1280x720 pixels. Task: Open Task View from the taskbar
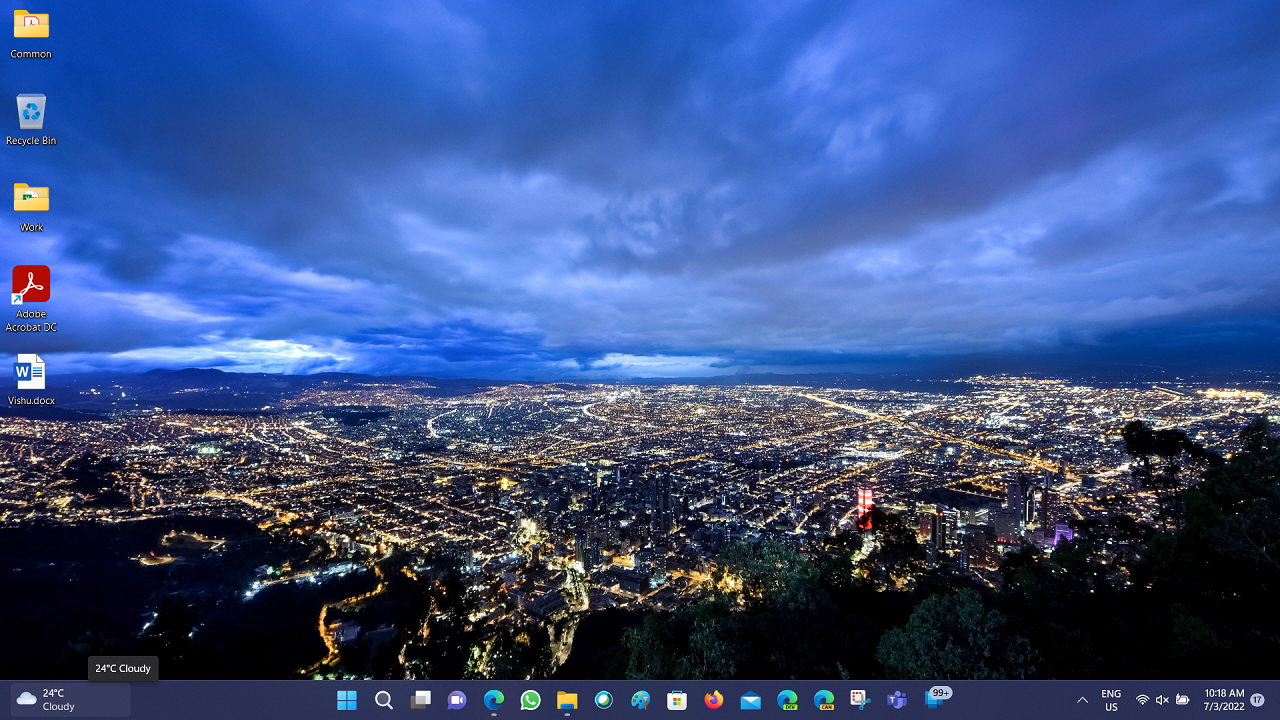(421, 700)
